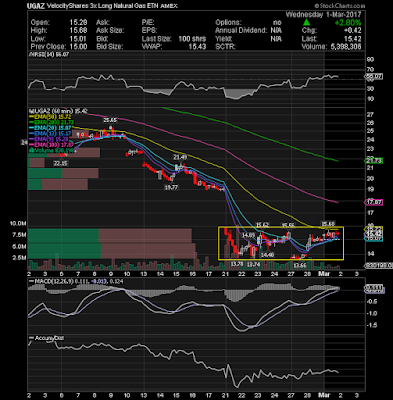The width and height of the screenshot is (393, 400).
Task: Click the Volume value 5,398,306
Action: 345,47
